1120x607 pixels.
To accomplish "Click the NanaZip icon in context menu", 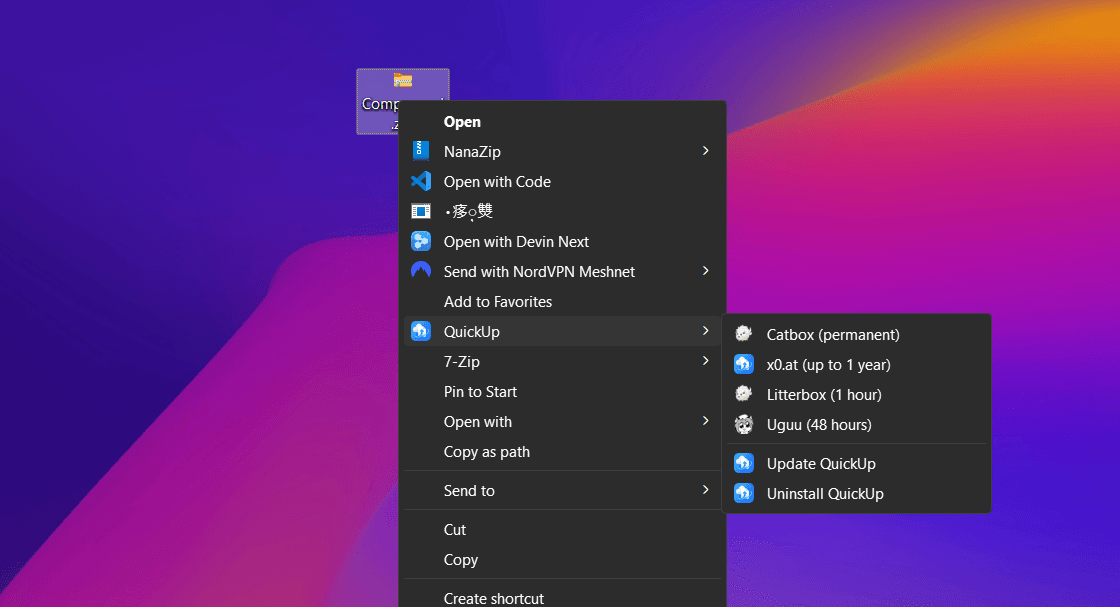I will (x=421, y=151).
